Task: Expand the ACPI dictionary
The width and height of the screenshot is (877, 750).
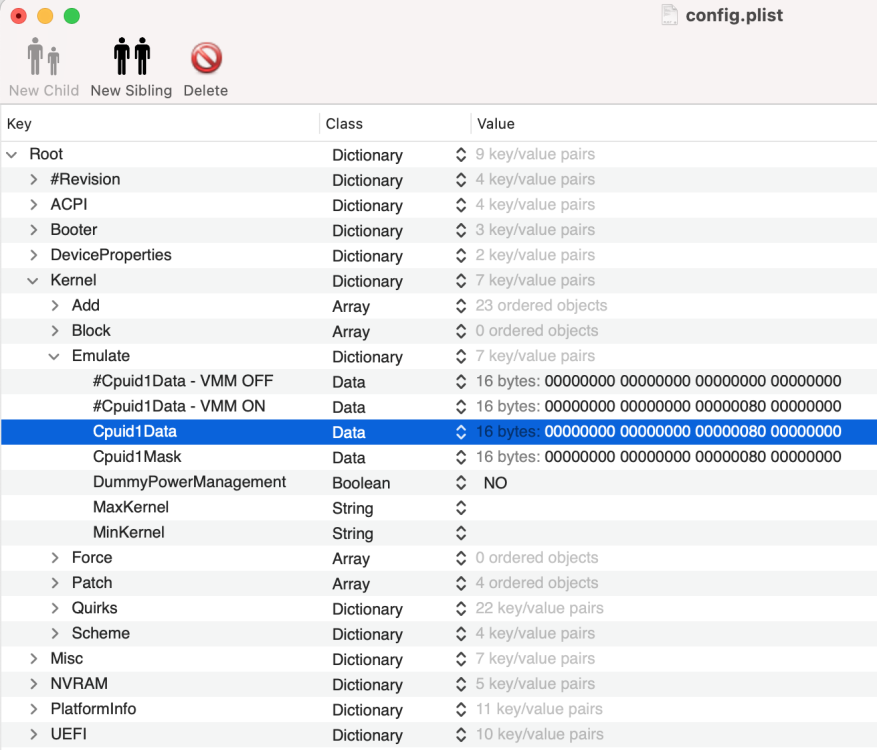Action: pyautogui.click(x=34, y=205)
